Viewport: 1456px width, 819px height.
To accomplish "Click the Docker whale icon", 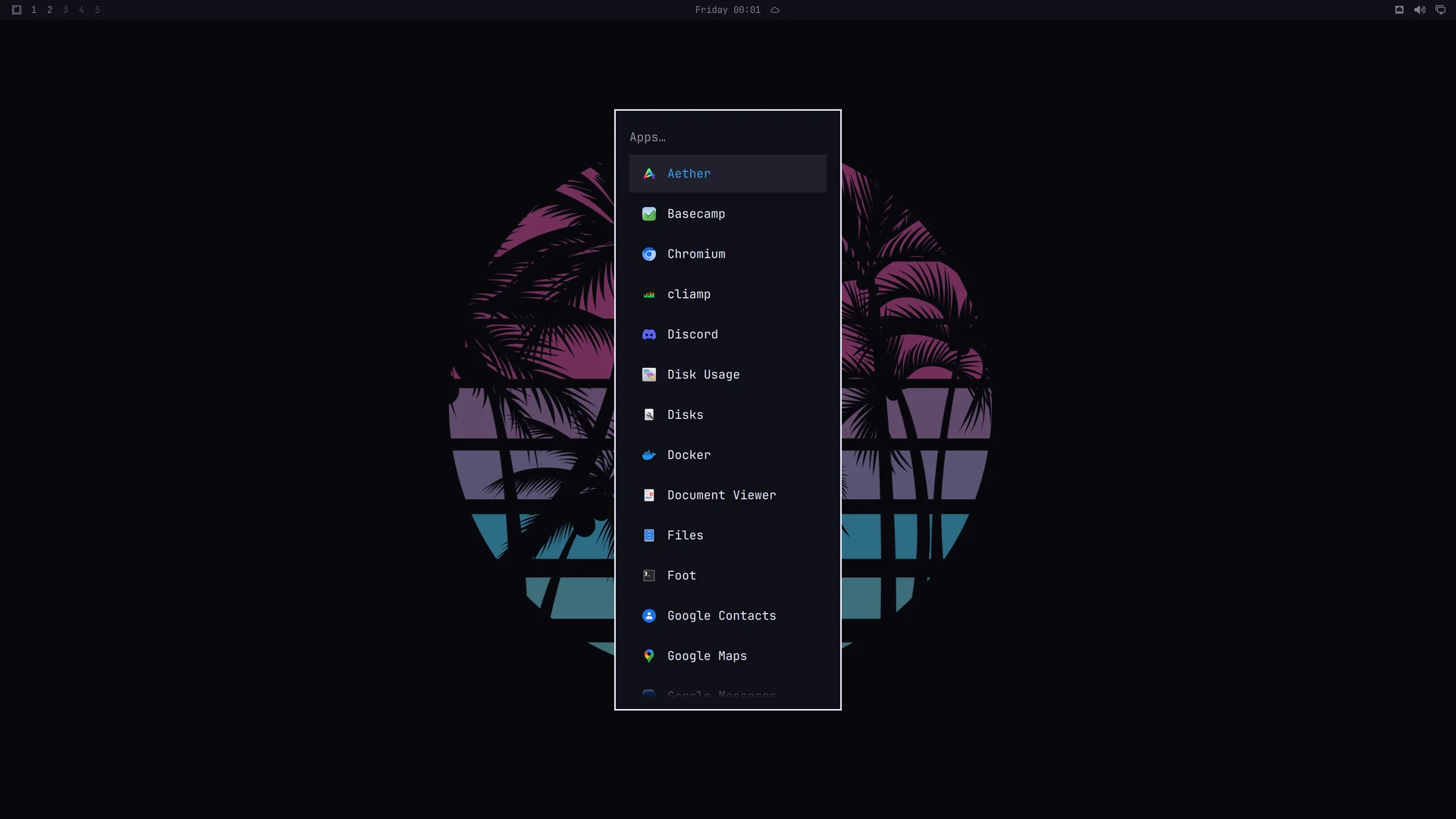I will (649, 455).
